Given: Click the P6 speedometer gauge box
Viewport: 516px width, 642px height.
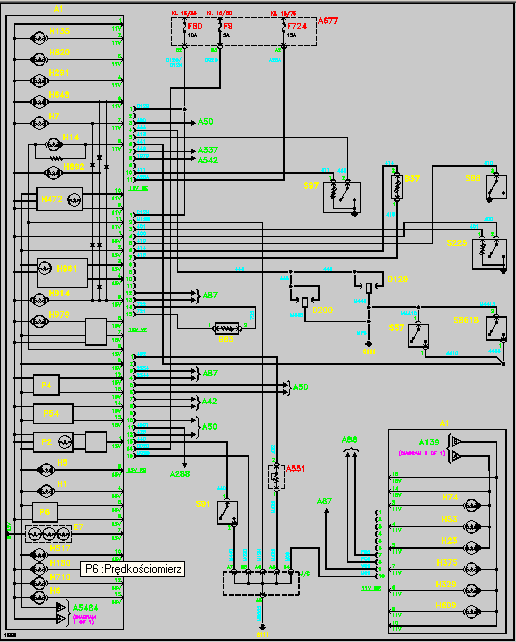Looking at the screenshot, I should coord(45,512).
